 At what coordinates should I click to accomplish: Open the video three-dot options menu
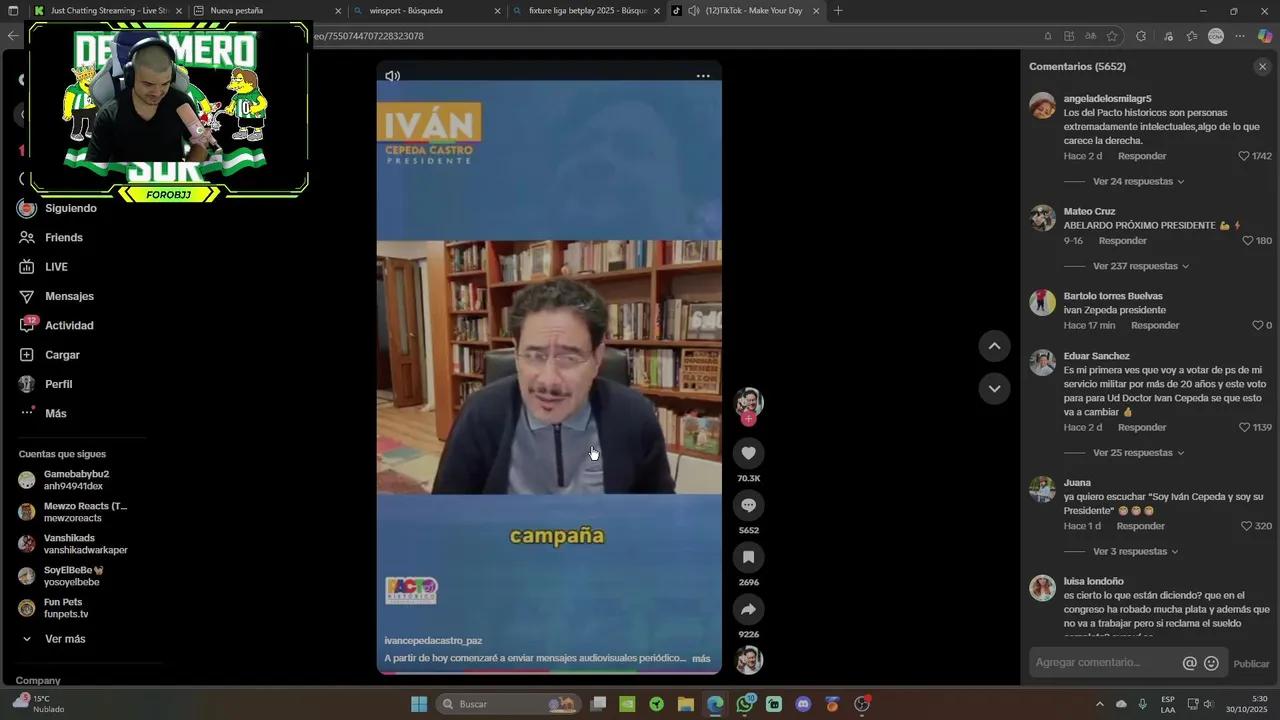(703, 76)
